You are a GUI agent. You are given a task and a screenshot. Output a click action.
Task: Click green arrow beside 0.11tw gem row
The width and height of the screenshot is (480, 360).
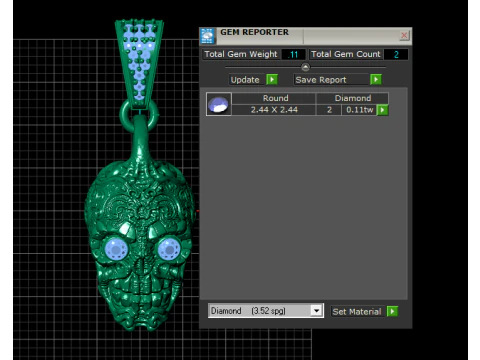[x=382, y=110]
